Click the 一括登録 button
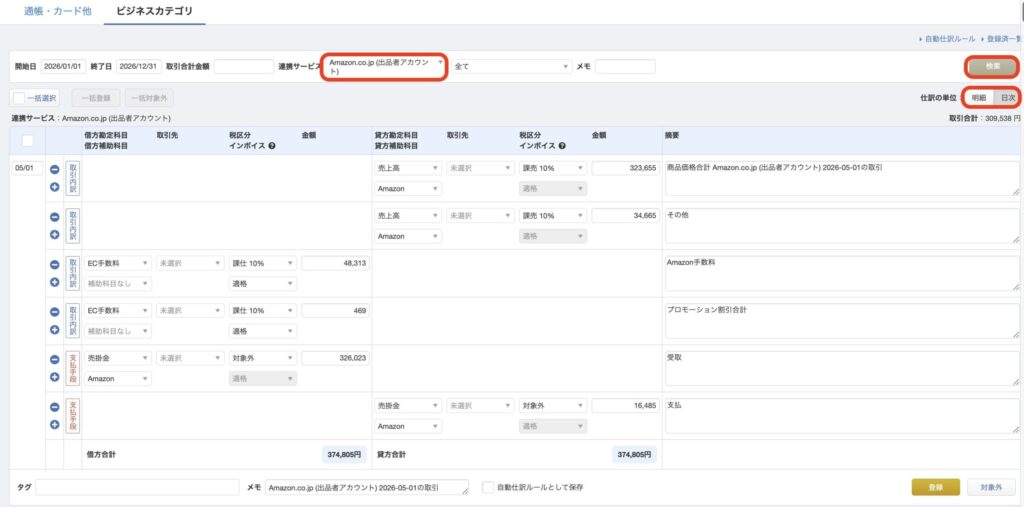The width and height of the screenshot is (1024, 507). coord(96,98)
